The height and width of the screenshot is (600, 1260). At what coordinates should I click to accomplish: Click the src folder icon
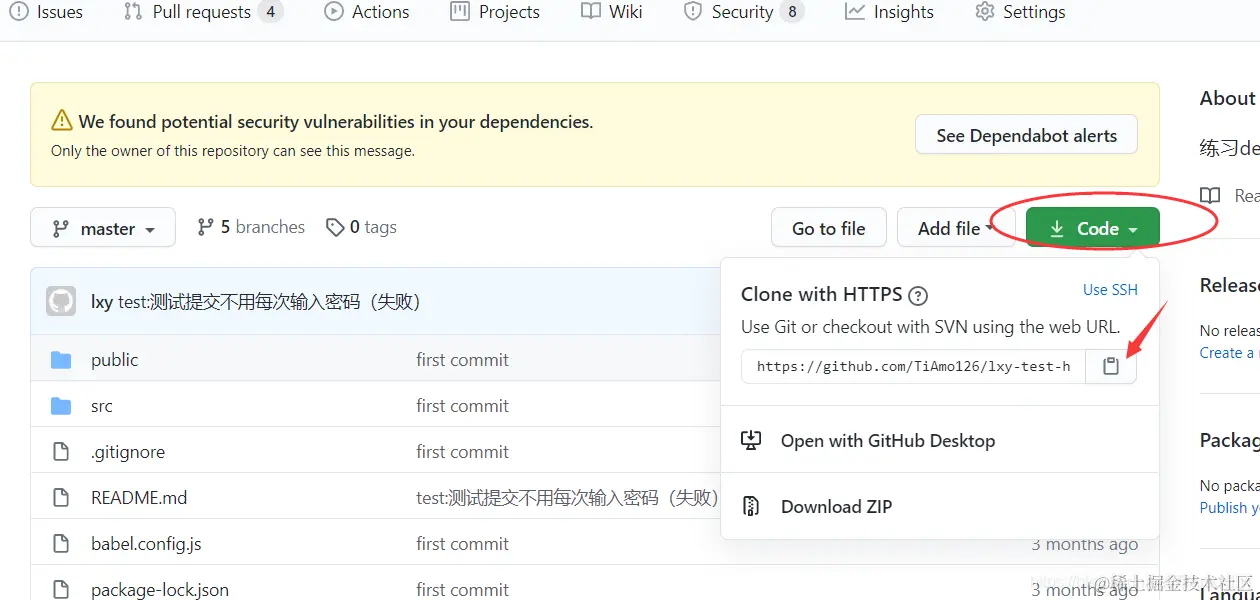[x=61, y=406]
